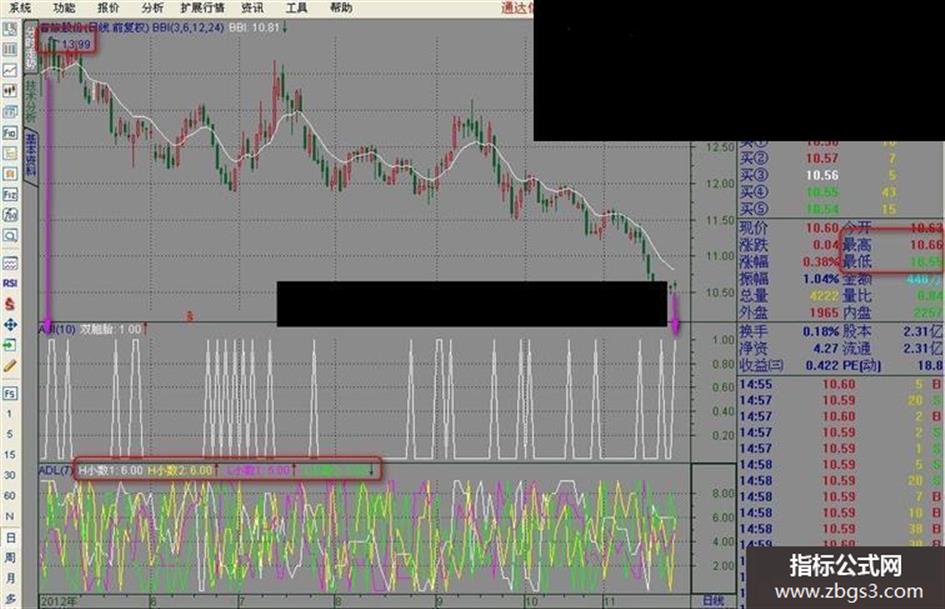Viewport: 945px width, 609px height.
Task: Click the 2012年 date axis label
Action: (x=59, y=601)
